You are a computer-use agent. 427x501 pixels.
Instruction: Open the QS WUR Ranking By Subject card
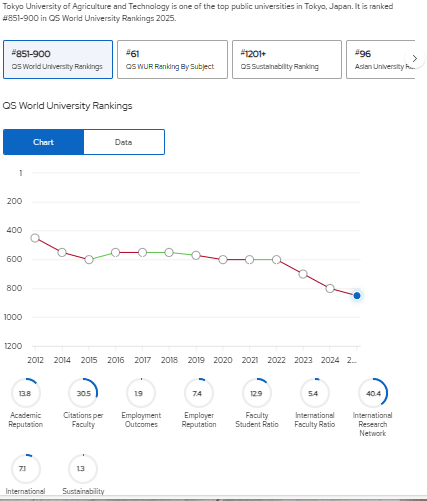pyautogui.click(x=172, y=60)
